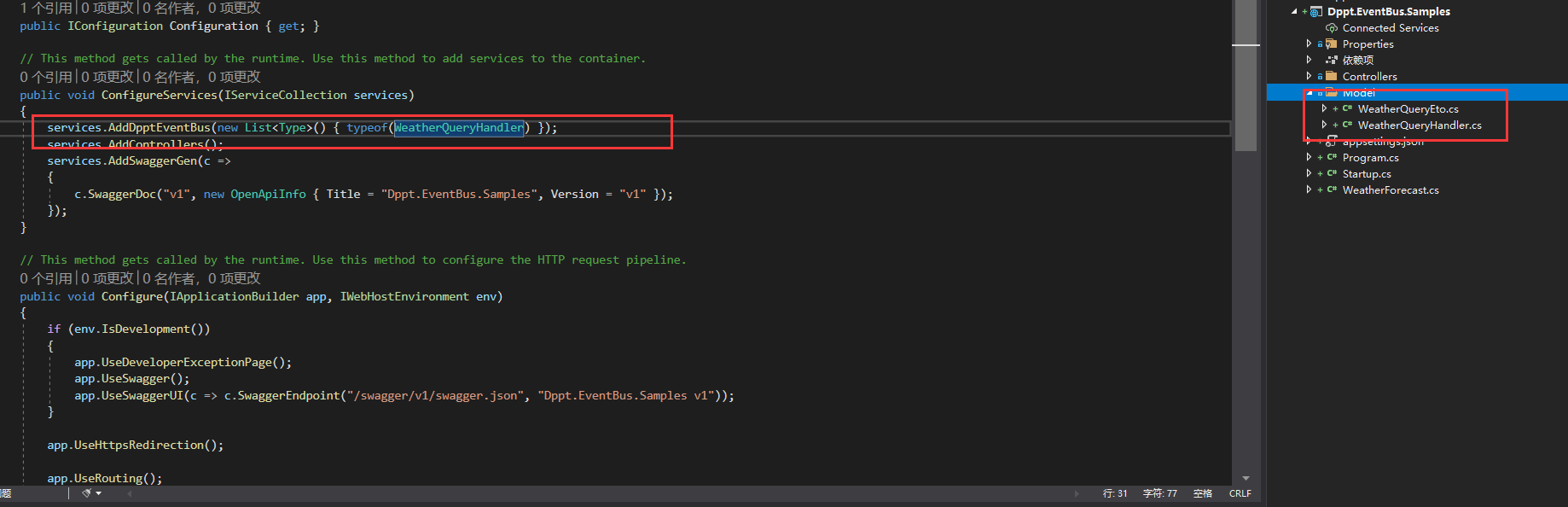Select WeatherForecast.cs in Solution Explorer
Image resolution: width=1568 pixels, height=507 pixels.
[x=1390, y=190]
